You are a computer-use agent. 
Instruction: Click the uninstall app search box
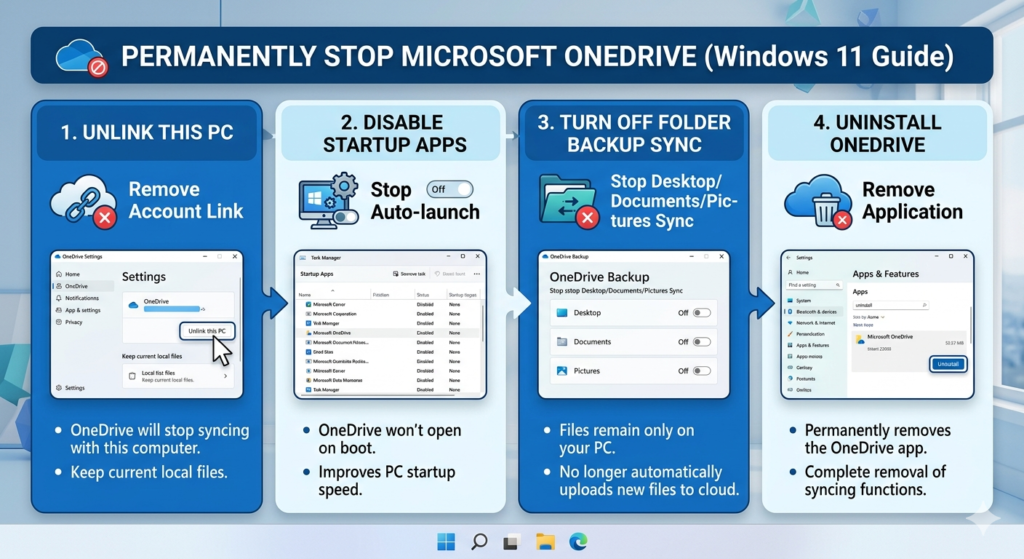click(891, 305)
